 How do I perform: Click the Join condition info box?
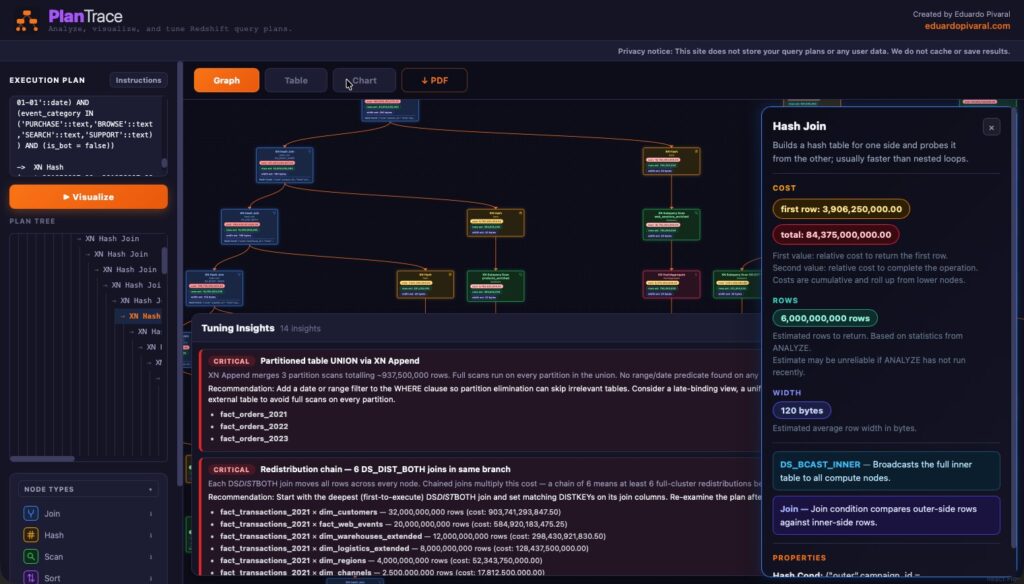886,515
